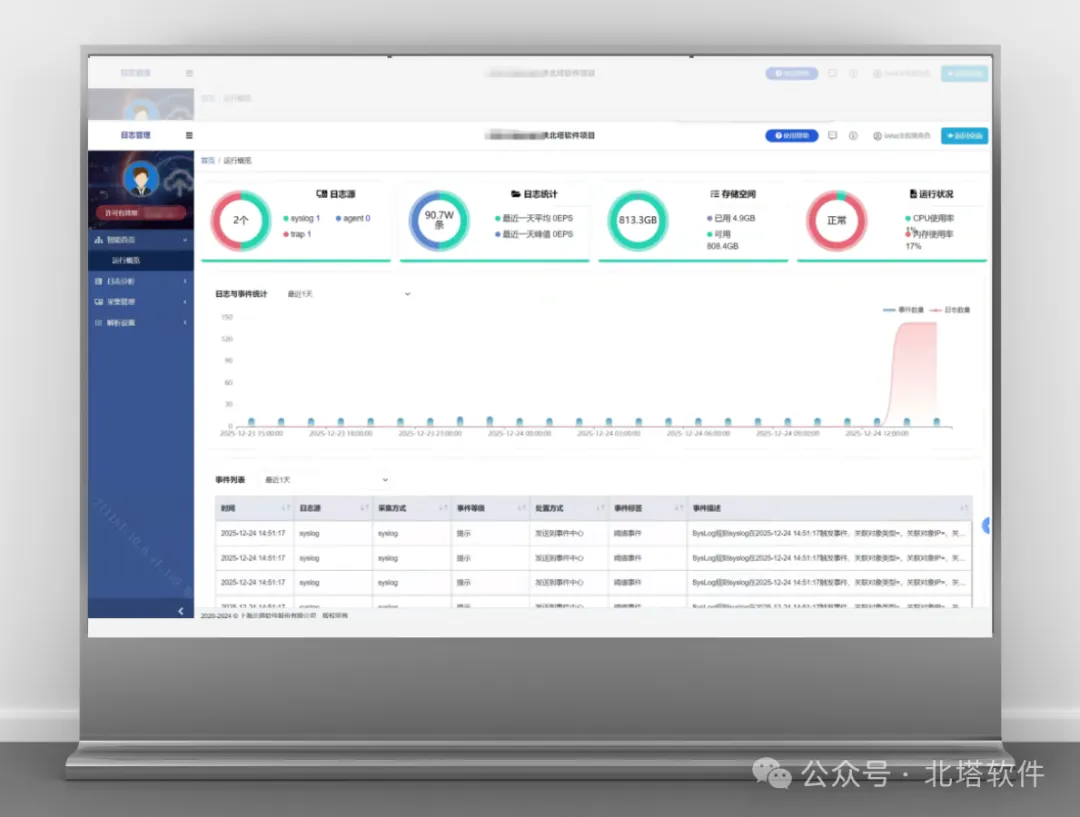Open the 日志与事件统计 time range dropdown
This screenshot has height=817, width=1080.
point(349,294)
